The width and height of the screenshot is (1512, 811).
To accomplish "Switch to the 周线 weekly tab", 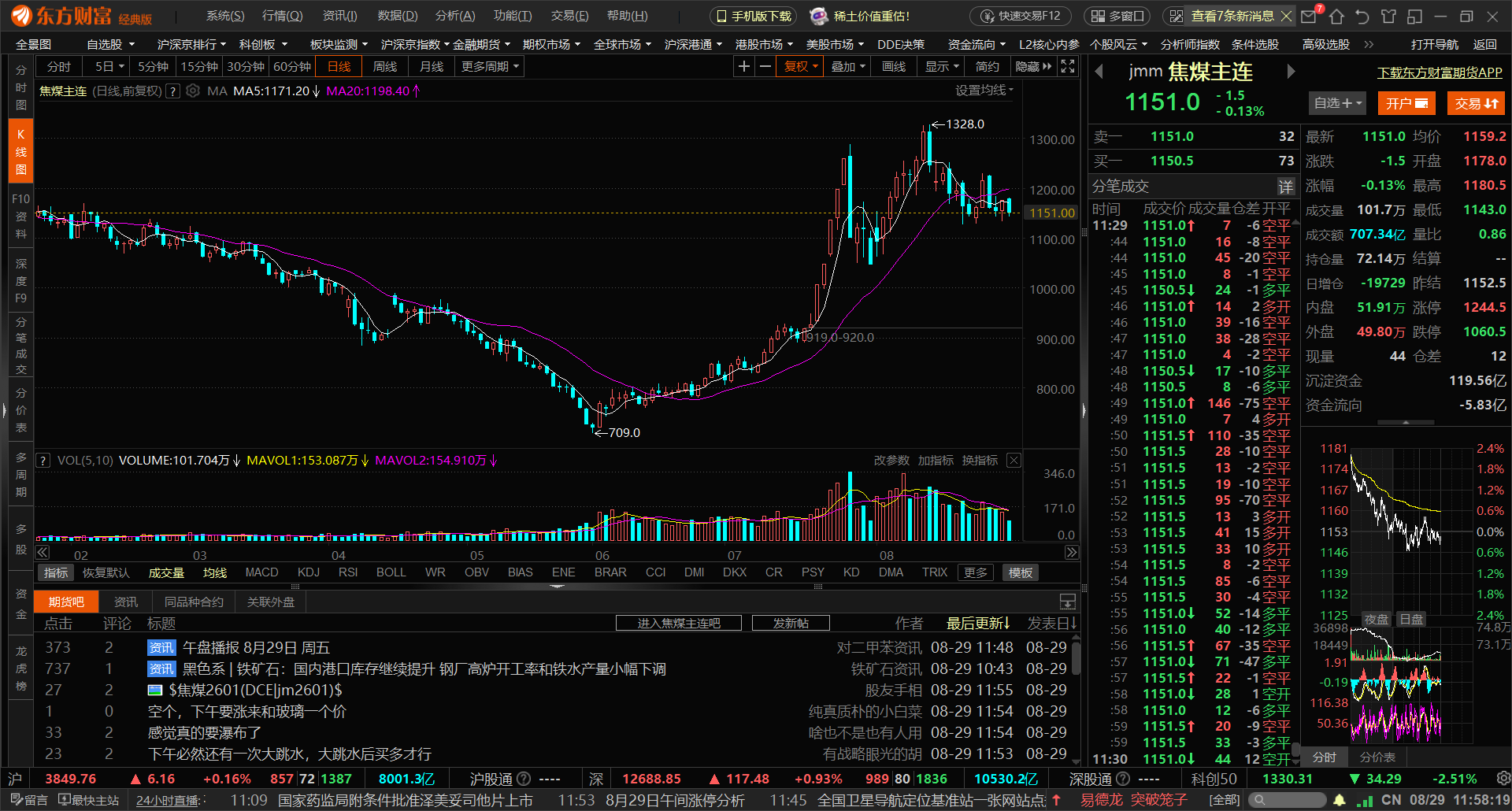I will [385, 67].
